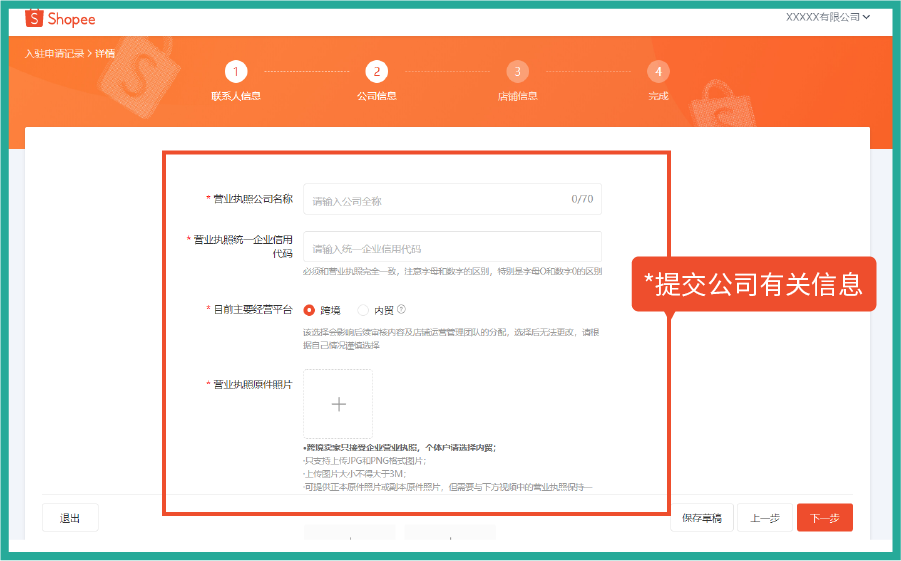Click the plus upload box for 营业执照原件照片

[x=338, y=404]
